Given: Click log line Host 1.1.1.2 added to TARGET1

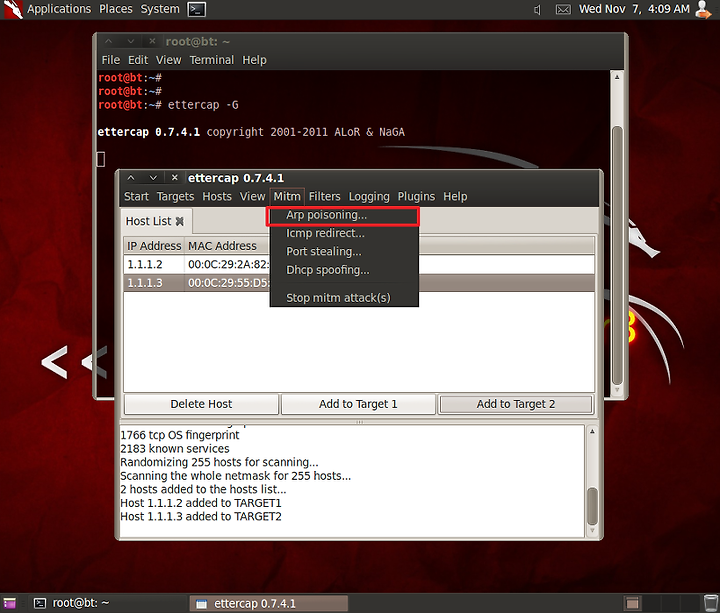Looking at the screenshot, I should pyautogui.click(x=201, y=503).
